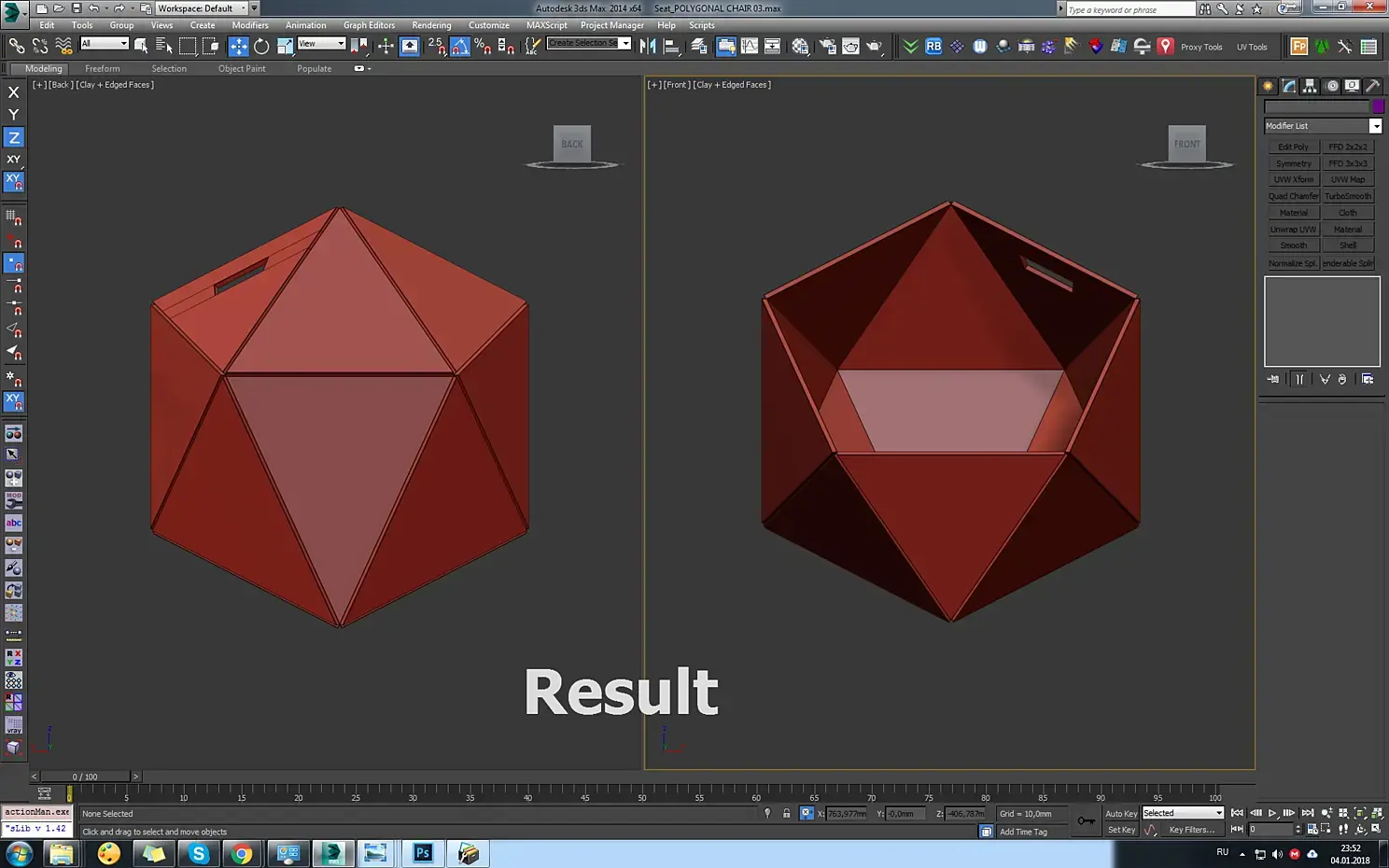Viewport: 1389px width, 868px height.
Task: Open the Mirror tool
Action: coord(648,46)
